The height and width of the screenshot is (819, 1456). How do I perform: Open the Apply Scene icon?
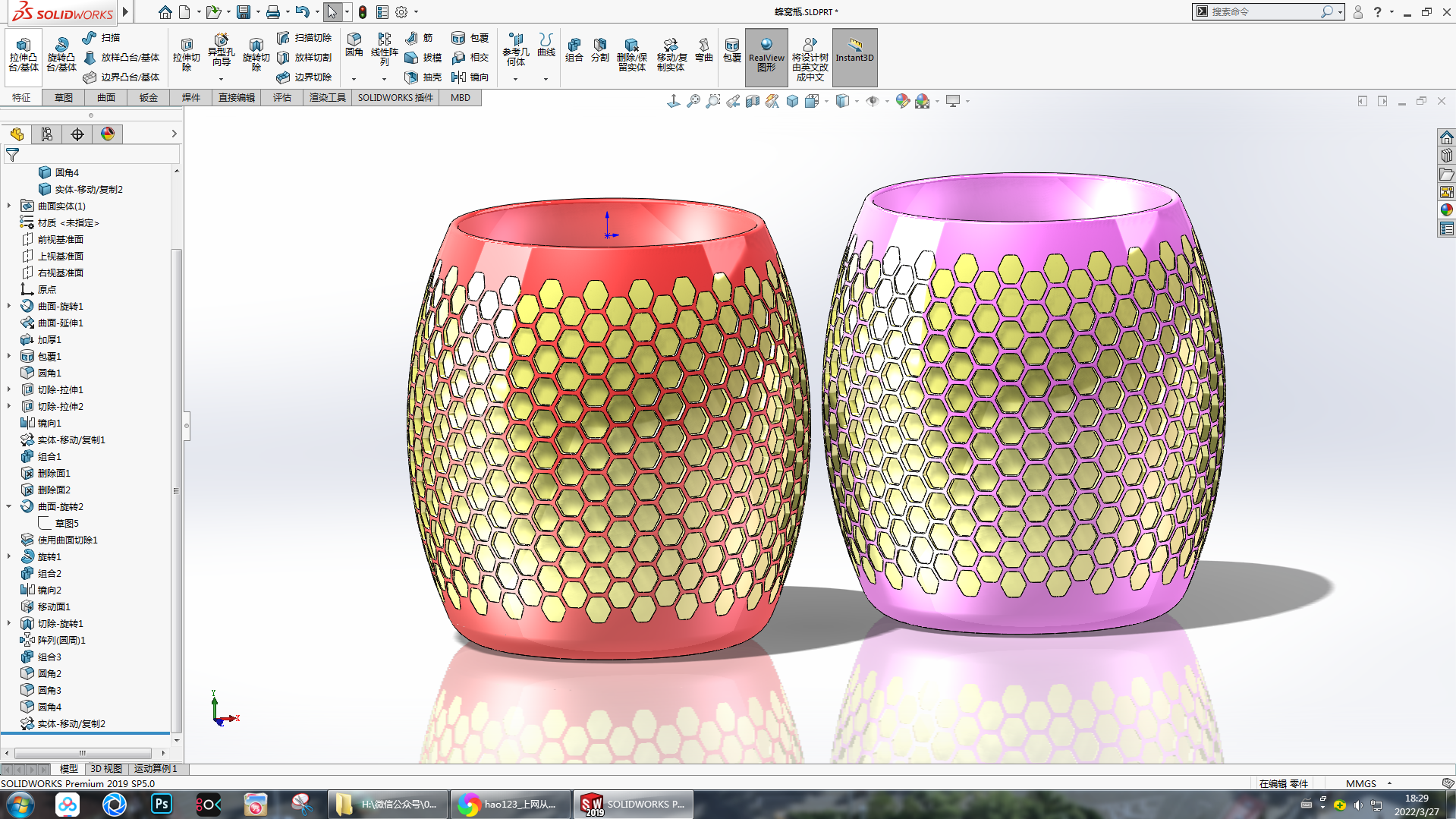pos(922,101)
